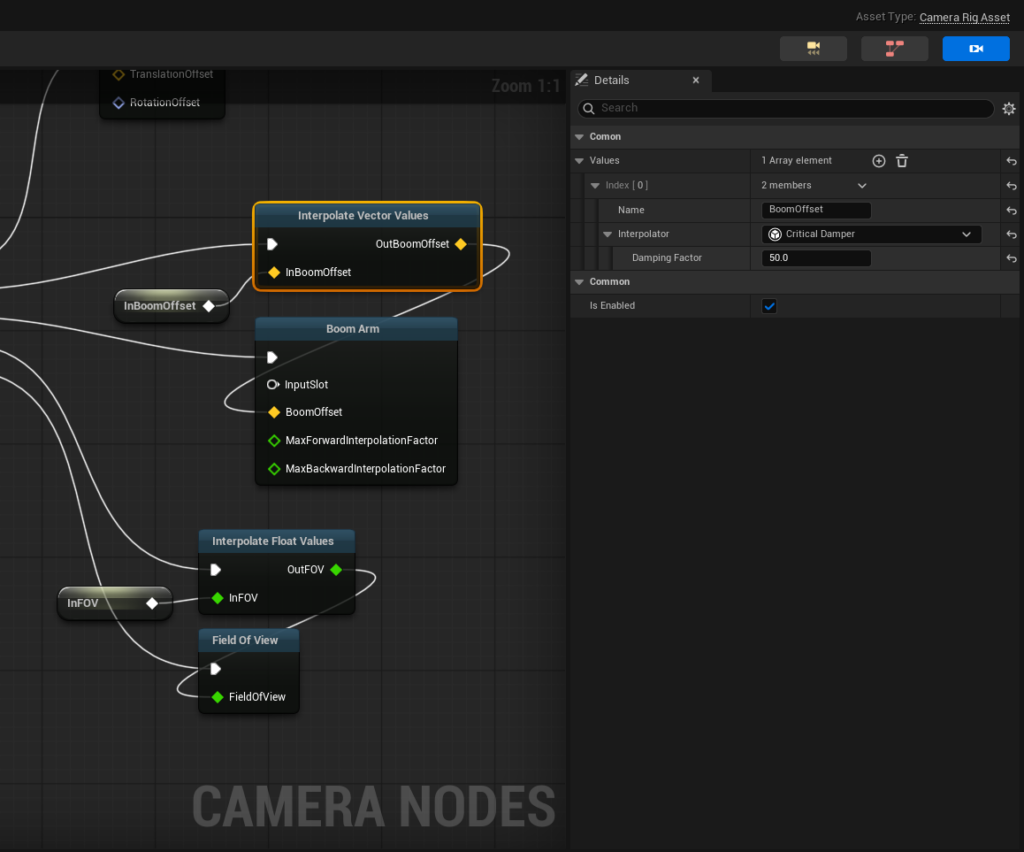This screenshot has width=1024, height=852.
Task: Collapse the Index [0] entry
Action: pyautogui.click(x=595, y=185)
